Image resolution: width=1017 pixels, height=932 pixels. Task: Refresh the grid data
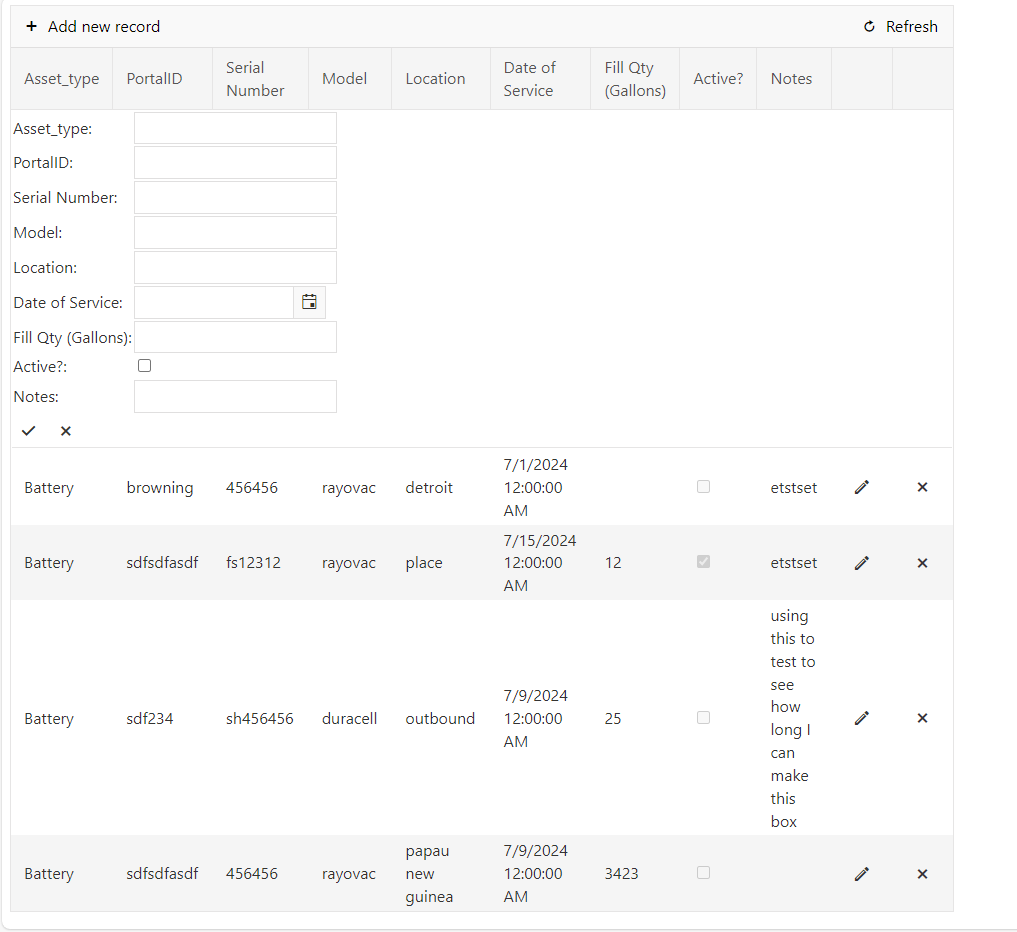pos(900,27)
